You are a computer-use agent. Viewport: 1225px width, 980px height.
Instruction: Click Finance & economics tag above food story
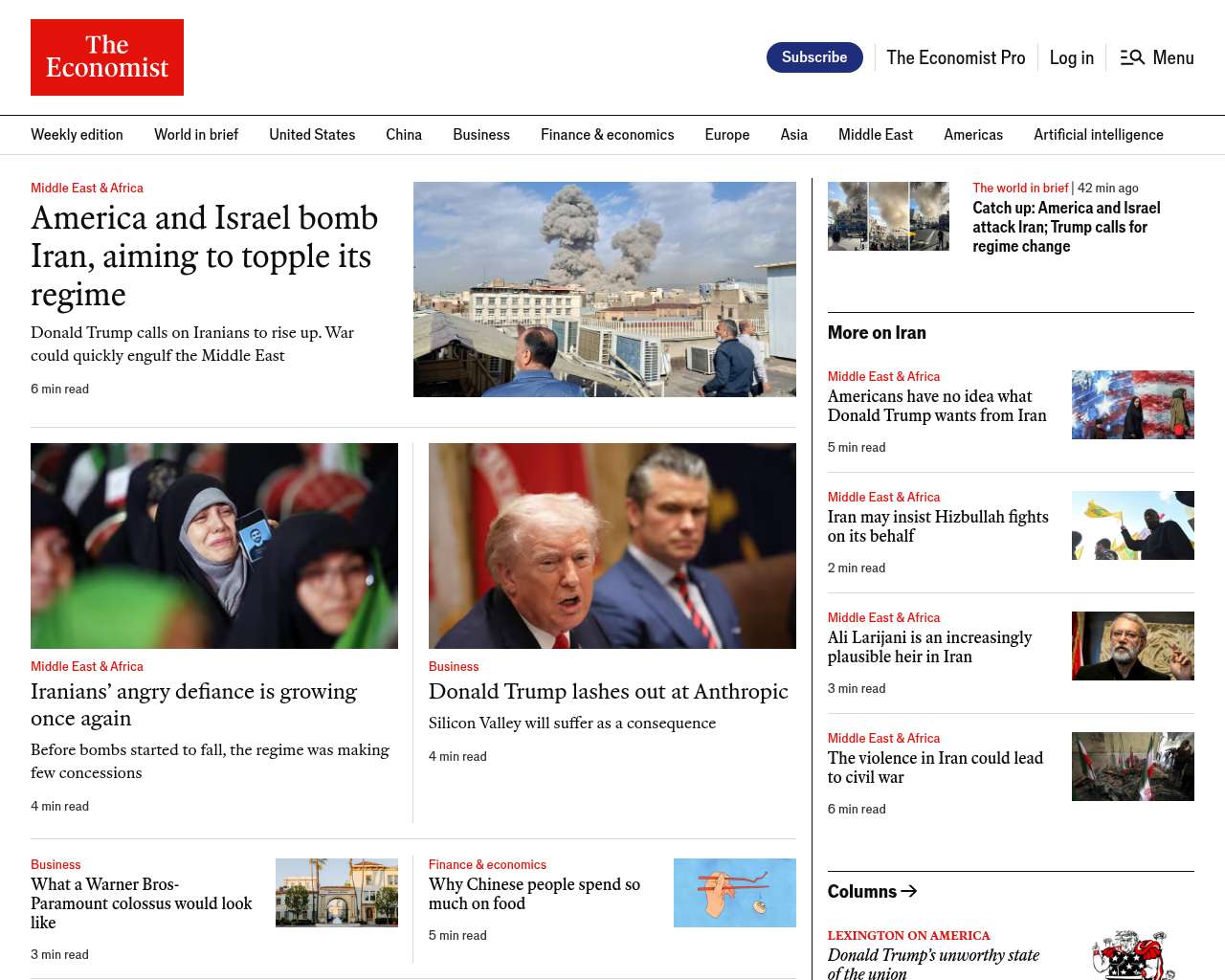(487, 864)
